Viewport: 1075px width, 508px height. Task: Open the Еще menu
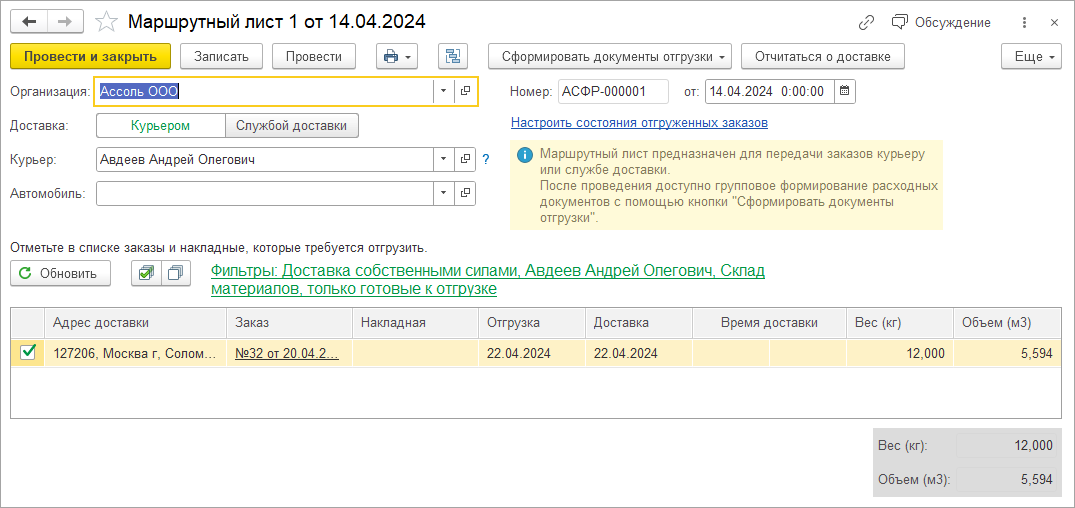[1030, 57]
